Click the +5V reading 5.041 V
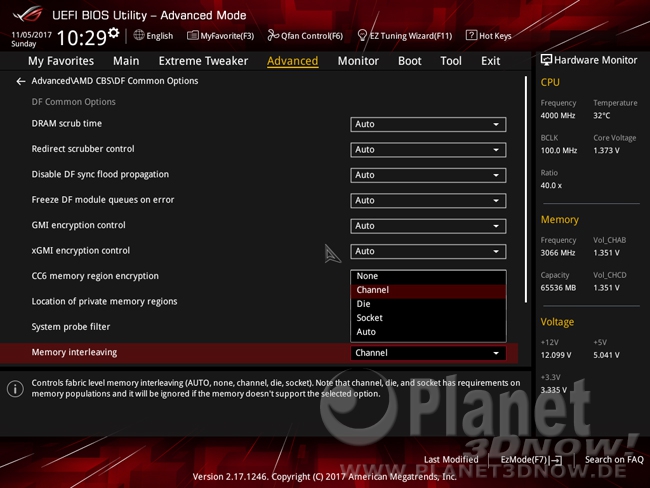This screenshot has width=650, height=488. (606, 355)
